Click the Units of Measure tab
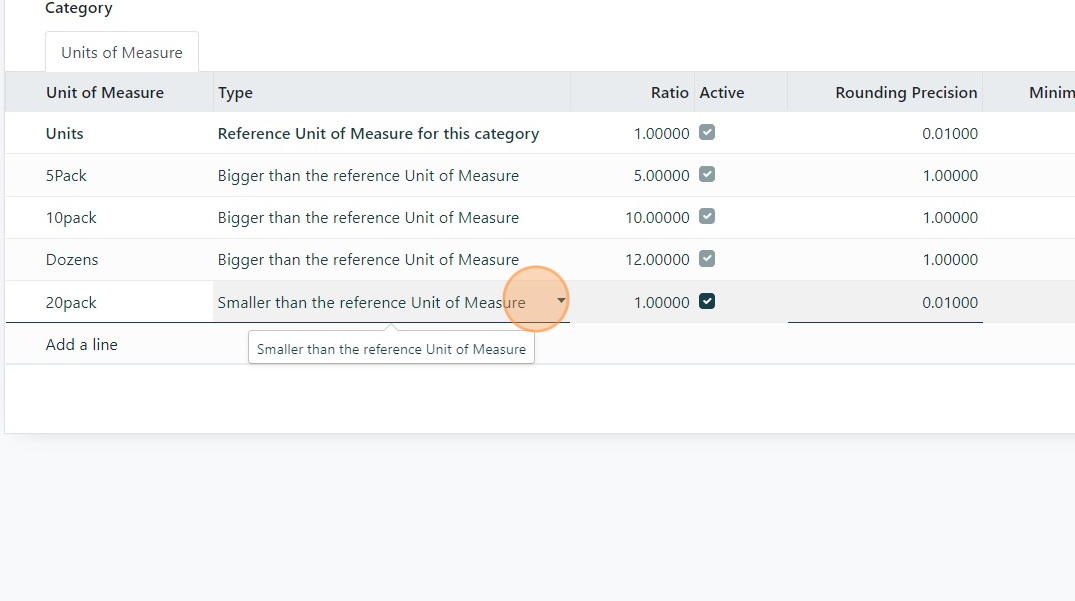 [122, 52]
